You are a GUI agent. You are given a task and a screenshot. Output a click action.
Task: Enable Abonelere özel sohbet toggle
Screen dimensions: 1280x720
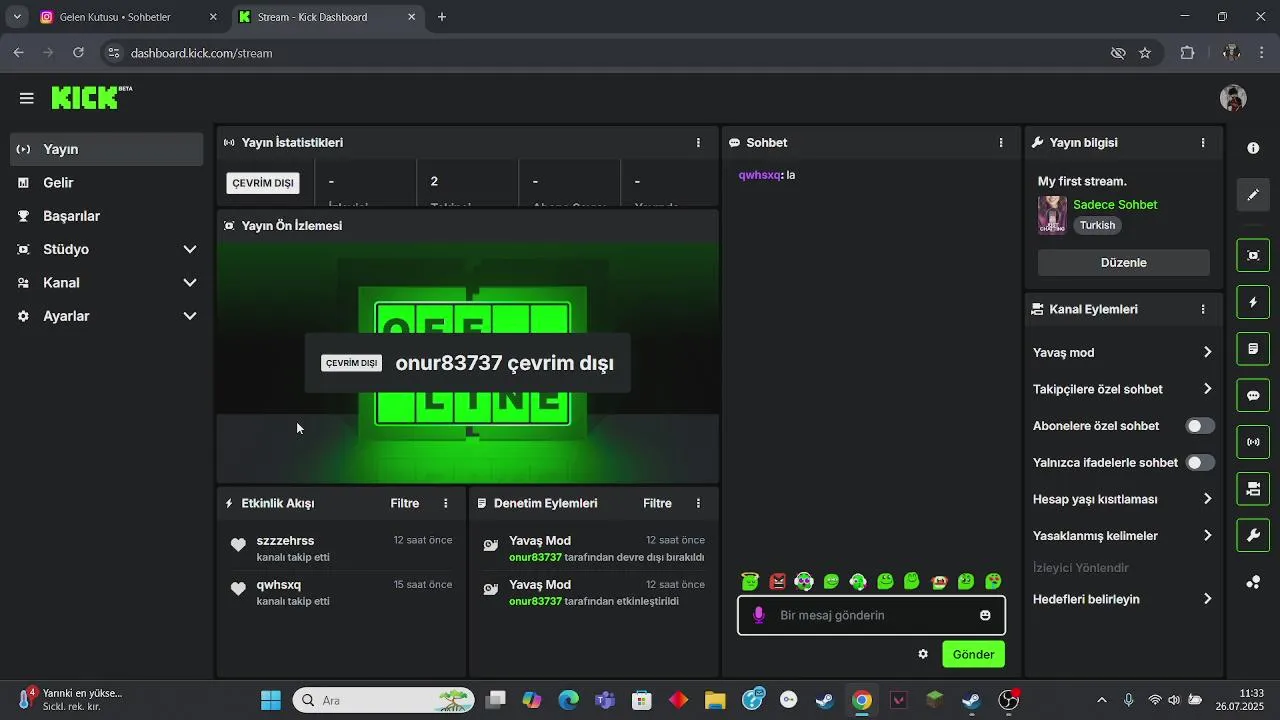click(1200, 426)
